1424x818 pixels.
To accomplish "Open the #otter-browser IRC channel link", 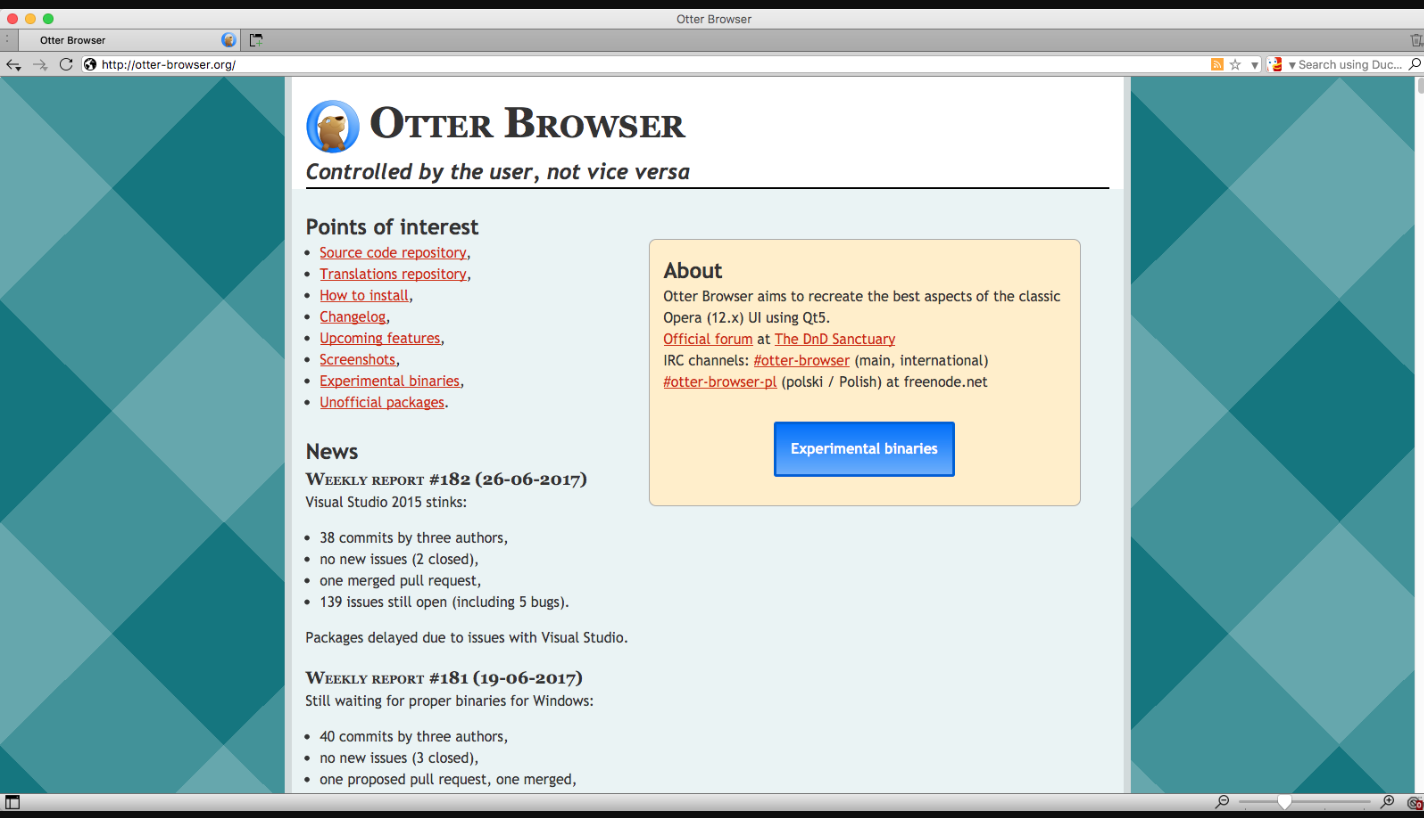I will (x=801, y=360).
